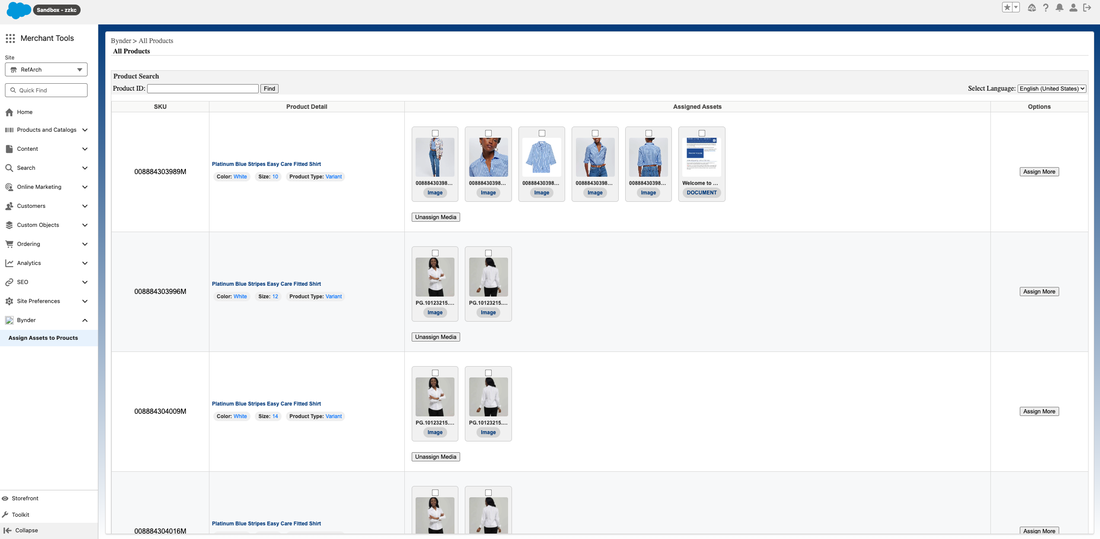Click the Custom Objects layers icon

pos(9,225)
